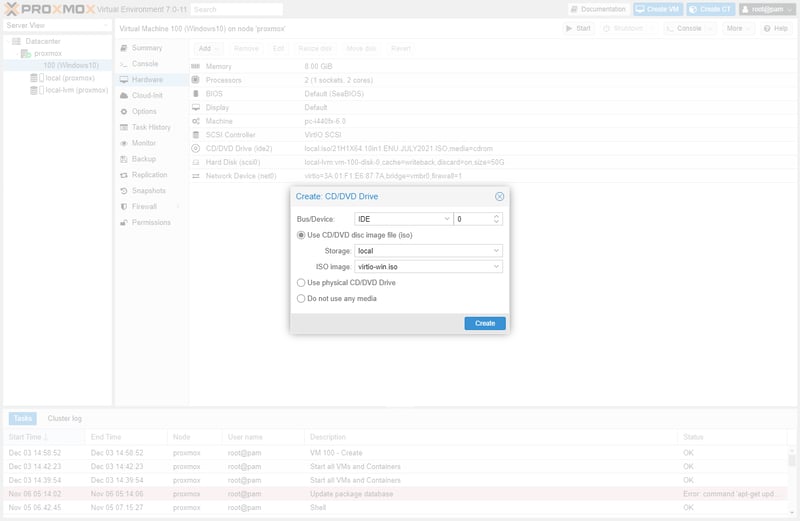This screenshot has width=800, height=521.
Task: Select 'Use physical CD/DVD Drive' radio option
Action: tap(301, 283)
